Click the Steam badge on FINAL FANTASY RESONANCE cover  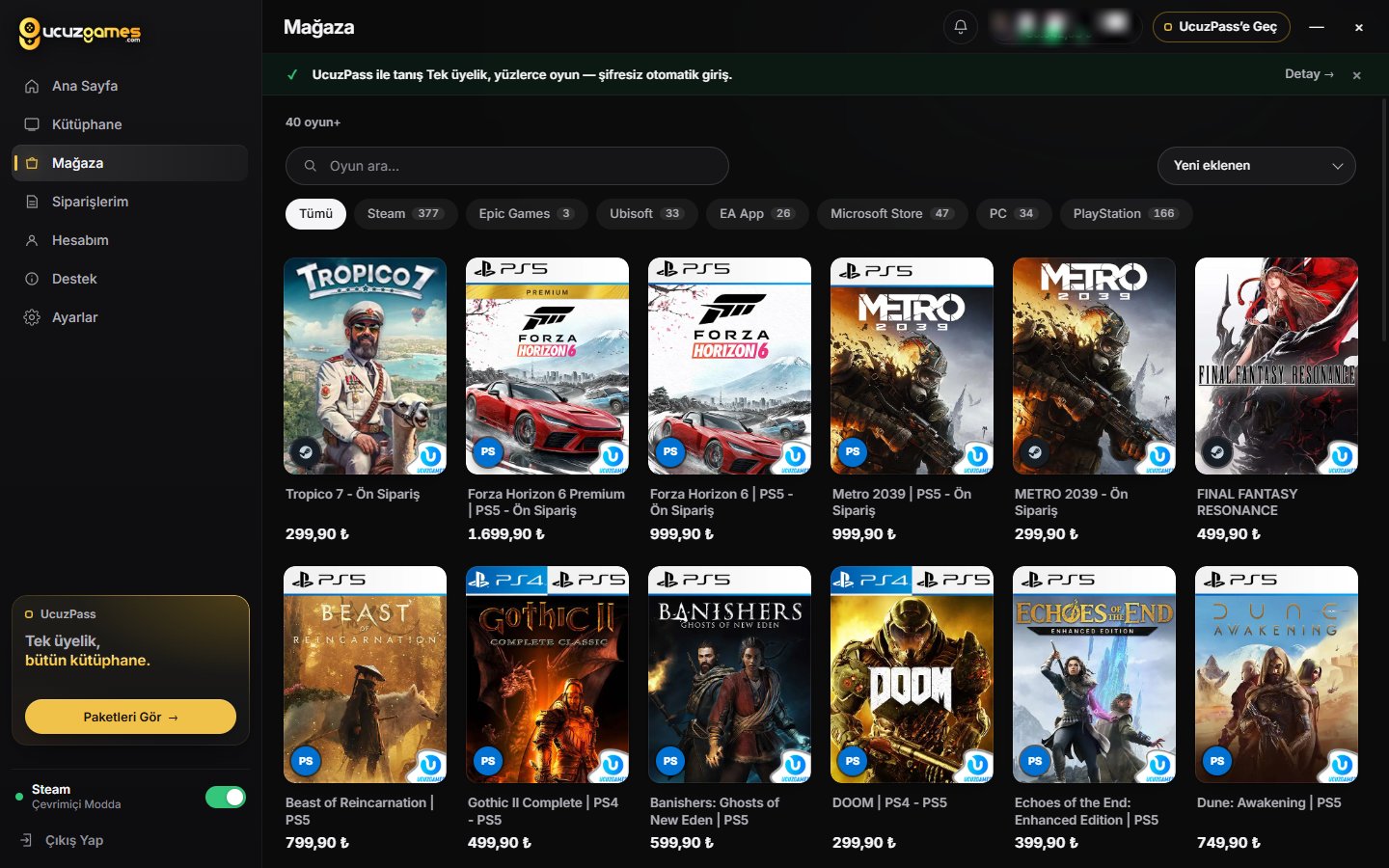1217,451
